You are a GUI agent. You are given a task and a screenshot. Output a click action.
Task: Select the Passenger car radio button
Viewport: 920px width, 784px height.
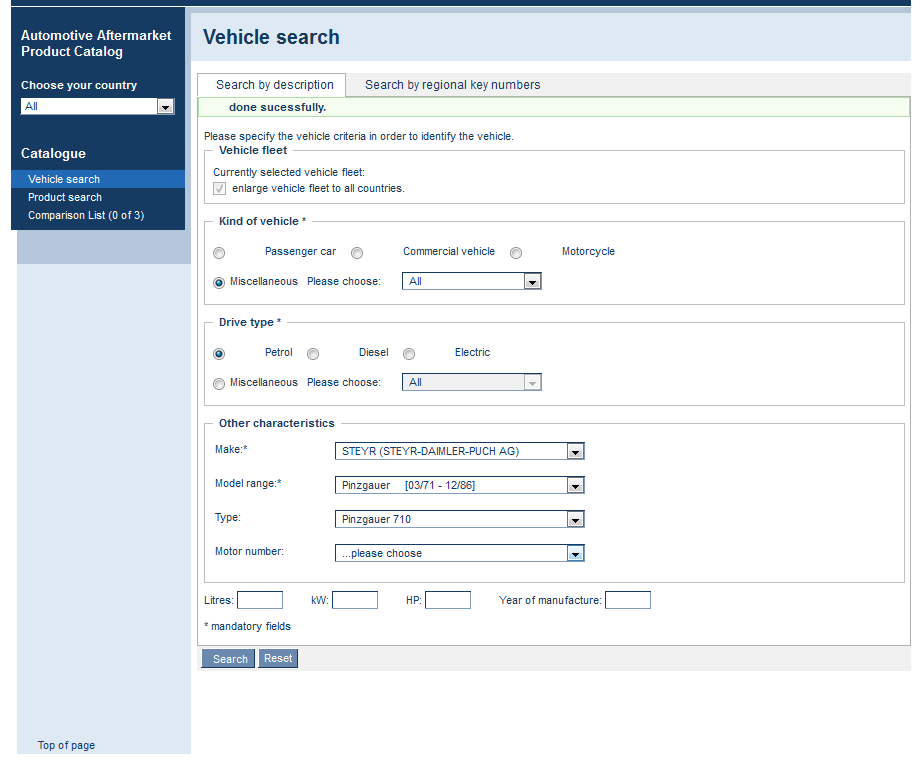click(219, 253)
